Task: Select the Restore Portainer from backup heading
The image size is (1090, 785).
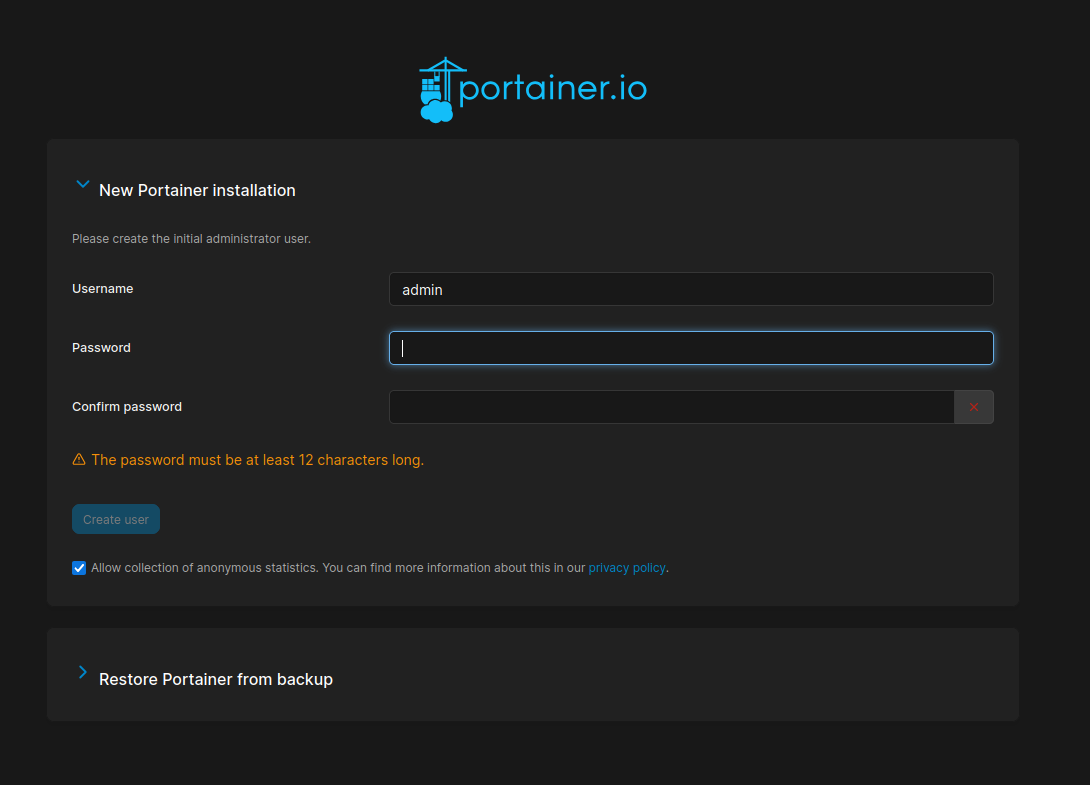Action: (x=215, y=678)
